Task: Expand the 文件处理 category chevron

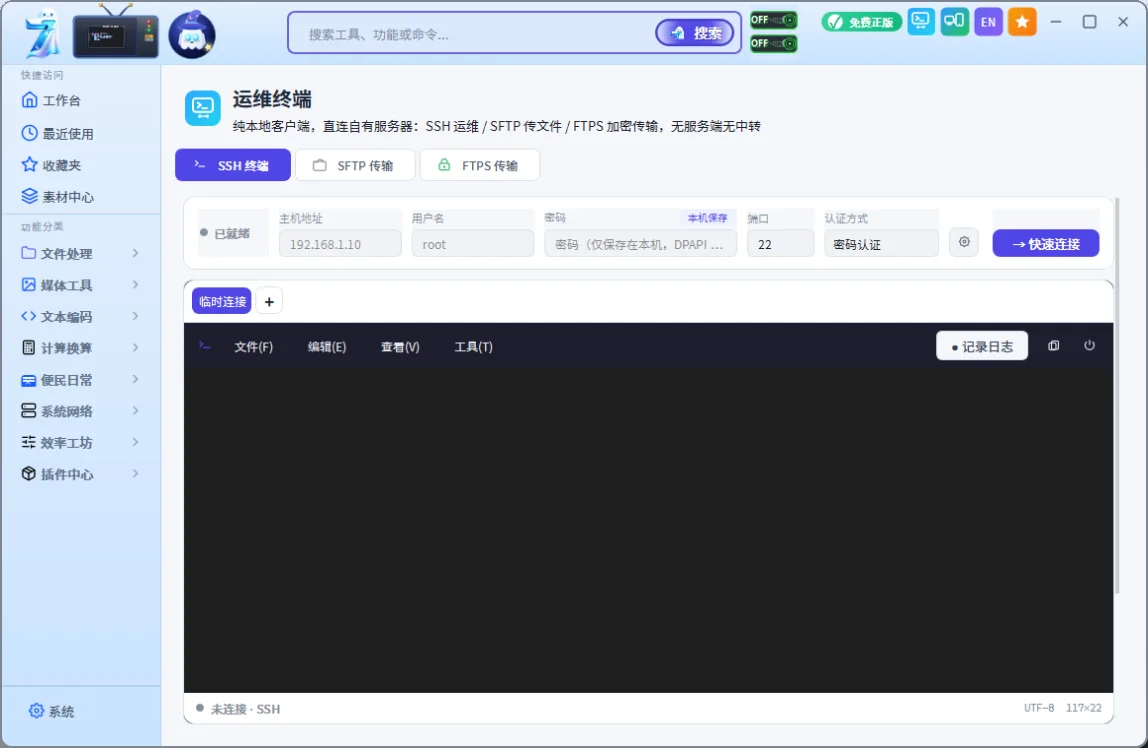Action: click(x=135, y=253)
